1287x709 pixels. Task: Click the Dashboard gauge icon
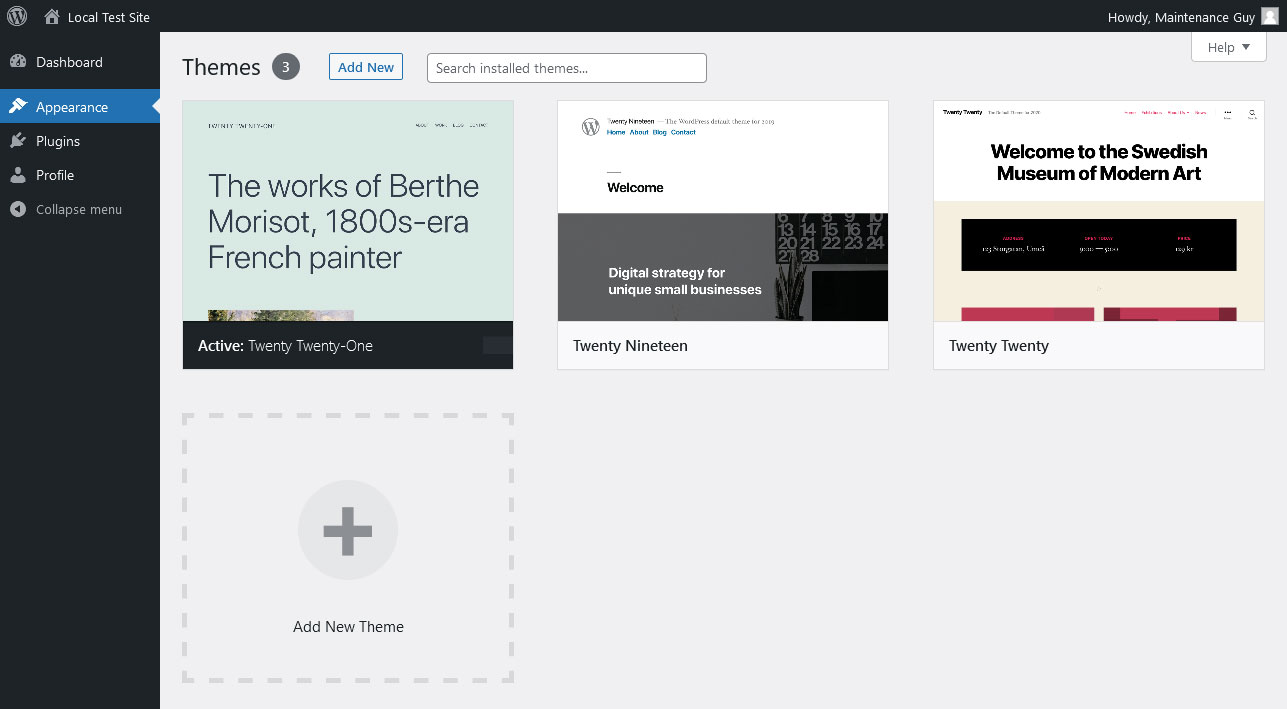point(18,61)
